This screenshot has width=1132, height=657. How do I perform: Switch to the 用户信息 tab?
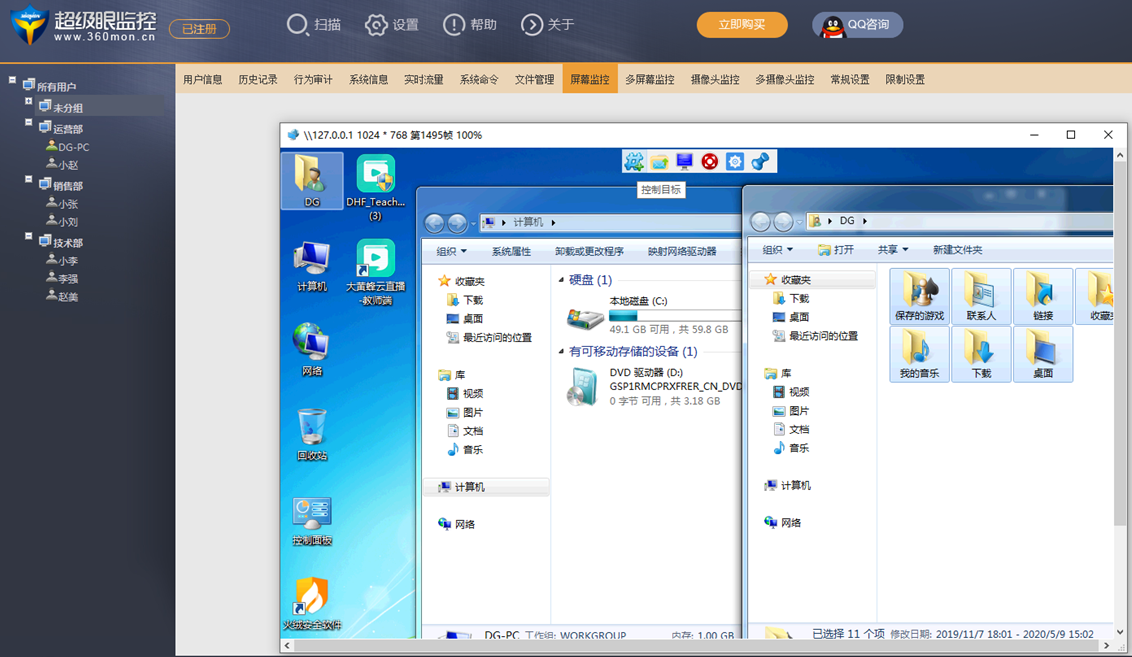(202, 79)
